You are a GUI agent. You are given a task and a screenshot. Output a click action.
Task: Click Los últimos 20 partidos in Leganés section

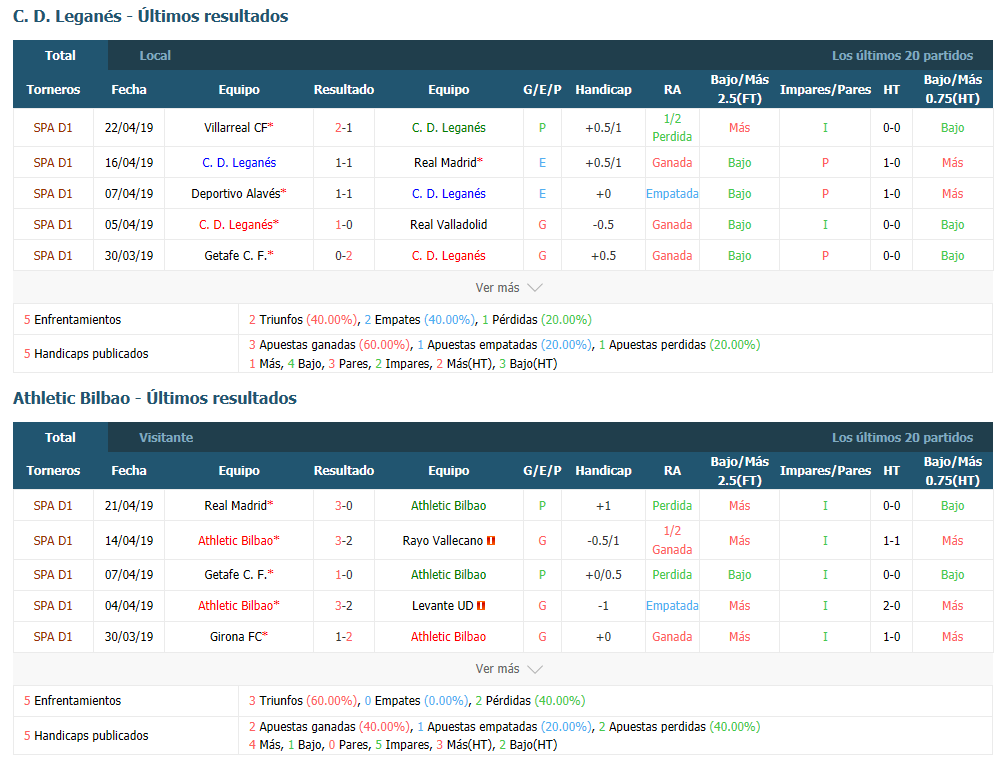902,56
